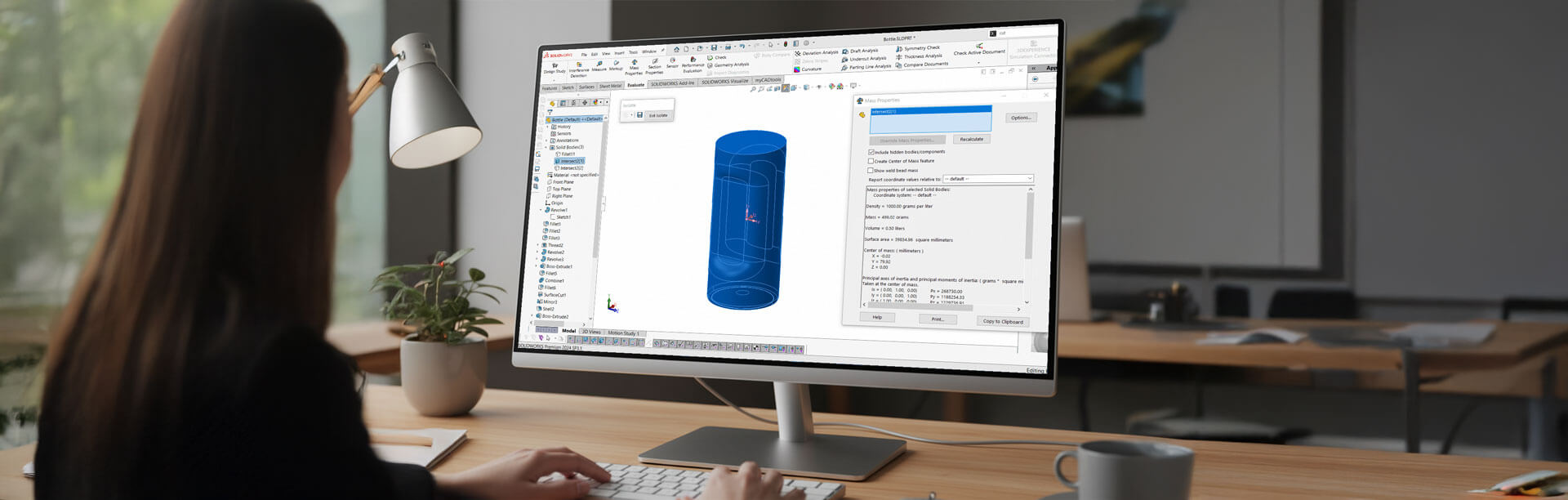Enable Create Center of Mass feature
The image size is (1568, 500).
click(871, 161)
